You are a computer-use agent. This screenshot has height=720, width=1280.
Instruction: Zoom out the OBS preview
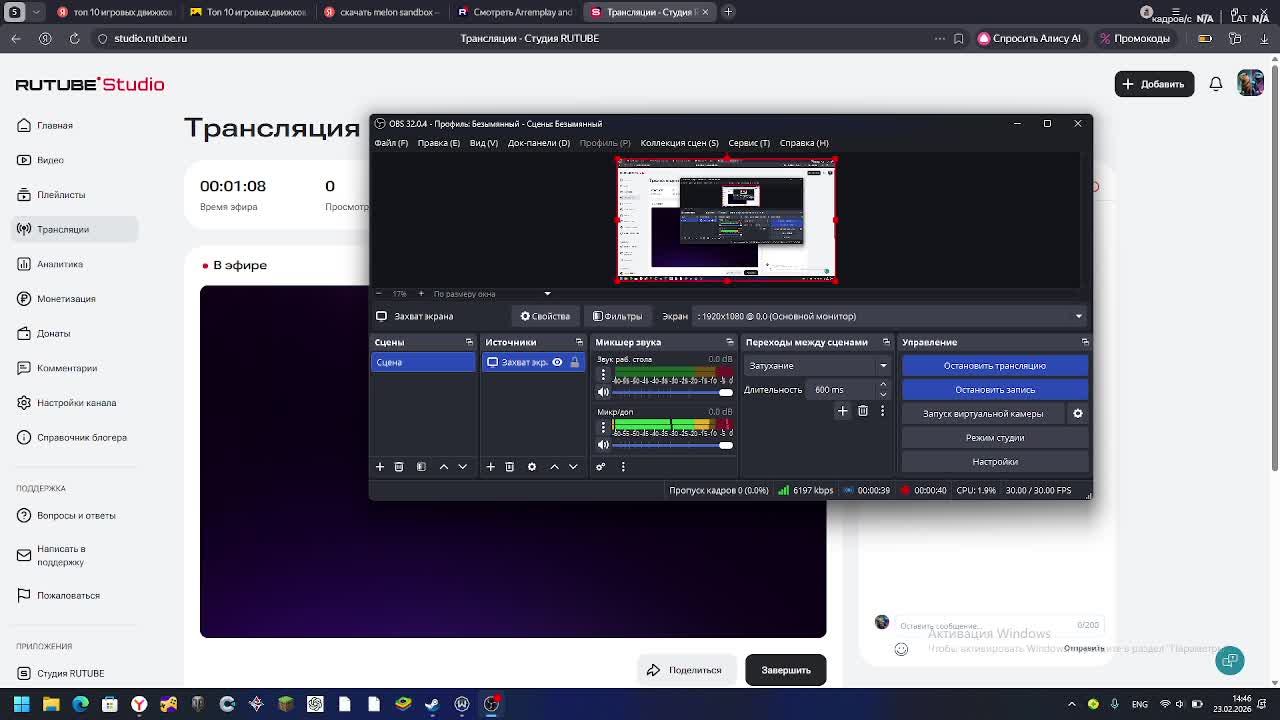pos(379,294)
